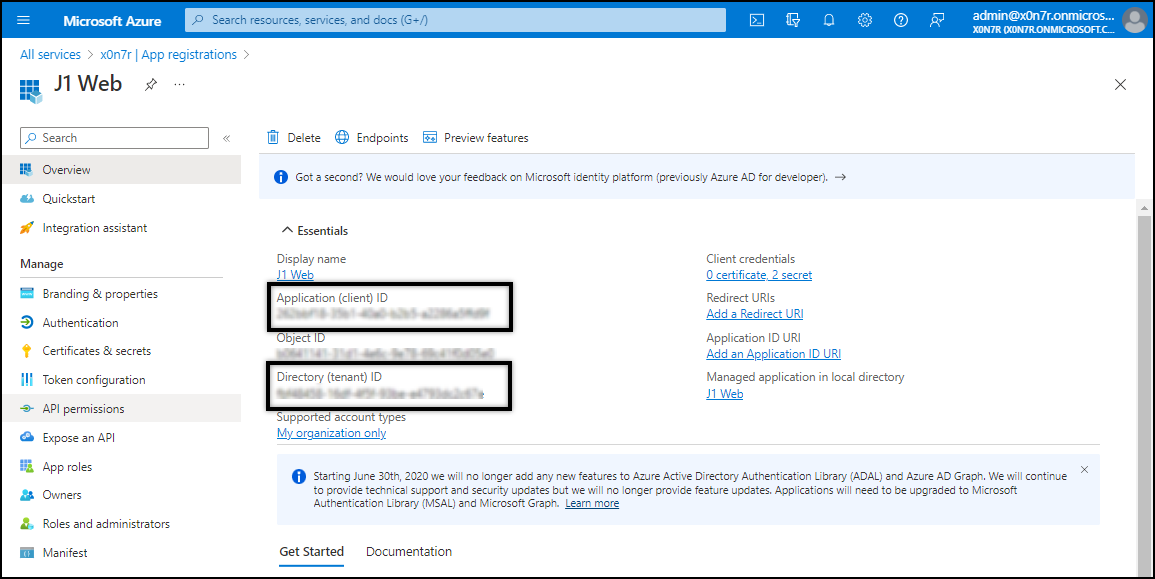Dismiss the ADAL deprecation notice
The height and width of the screenshot is (579, 1155).
[x=1084, y=469]
